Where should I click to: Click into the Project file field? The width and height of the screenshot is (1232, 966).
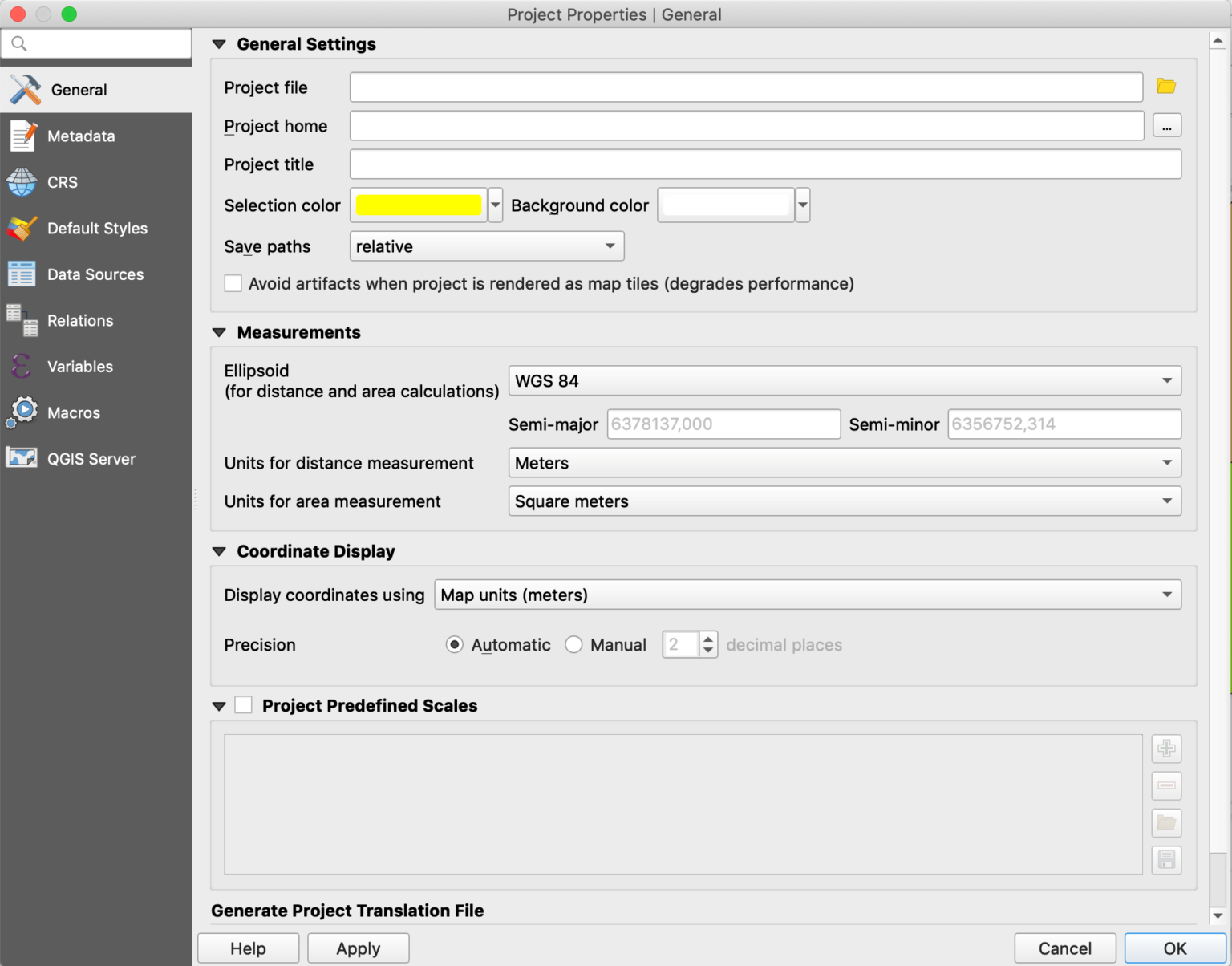click(x=747, y=87)
